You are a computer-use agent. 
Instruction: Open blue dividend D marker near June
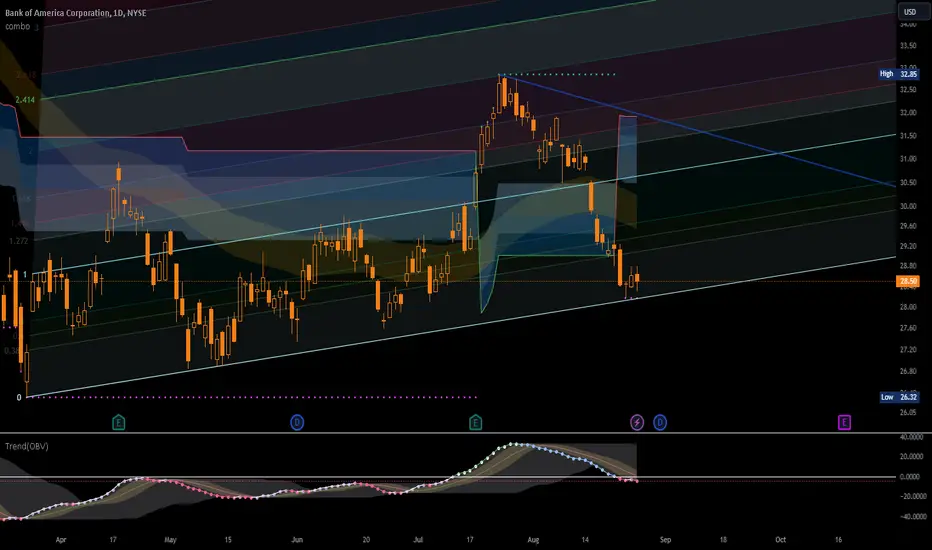tap(297, 423)
